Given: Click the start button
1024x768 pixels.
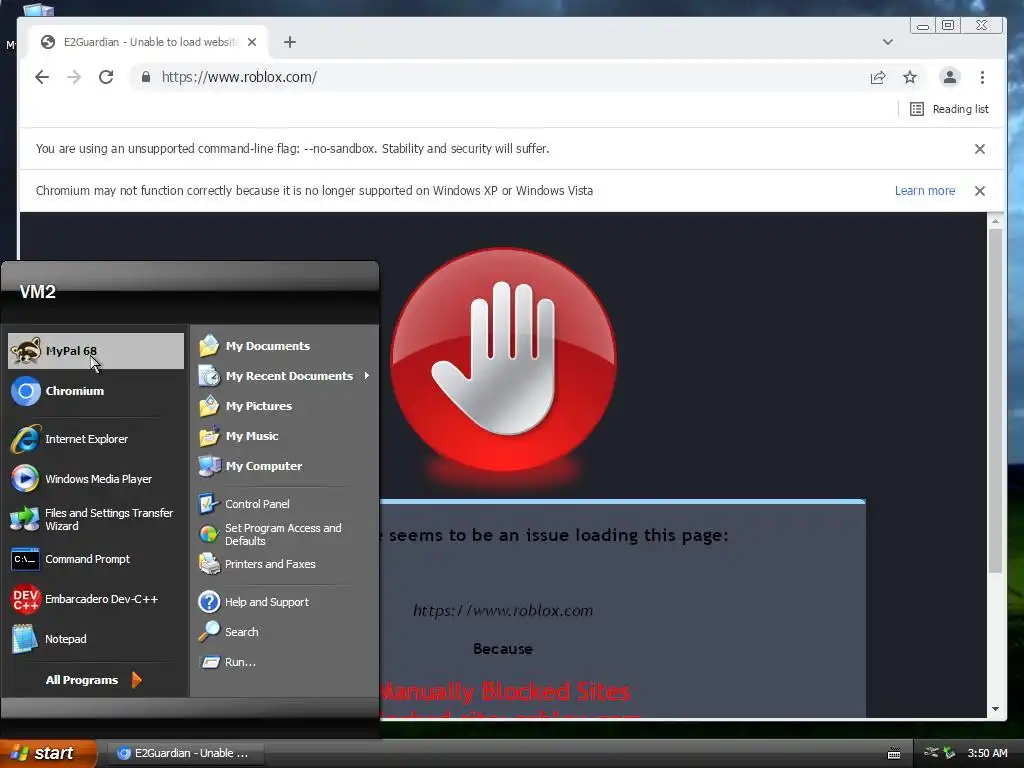Looking at the screenshot, I should tap(47, 754).
